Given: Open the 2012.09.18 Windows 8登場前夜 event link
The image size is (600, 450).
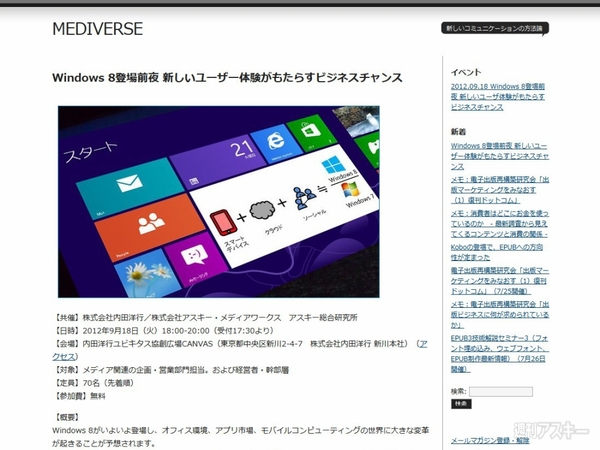Looking at the screenshot, I should (498, 97).
